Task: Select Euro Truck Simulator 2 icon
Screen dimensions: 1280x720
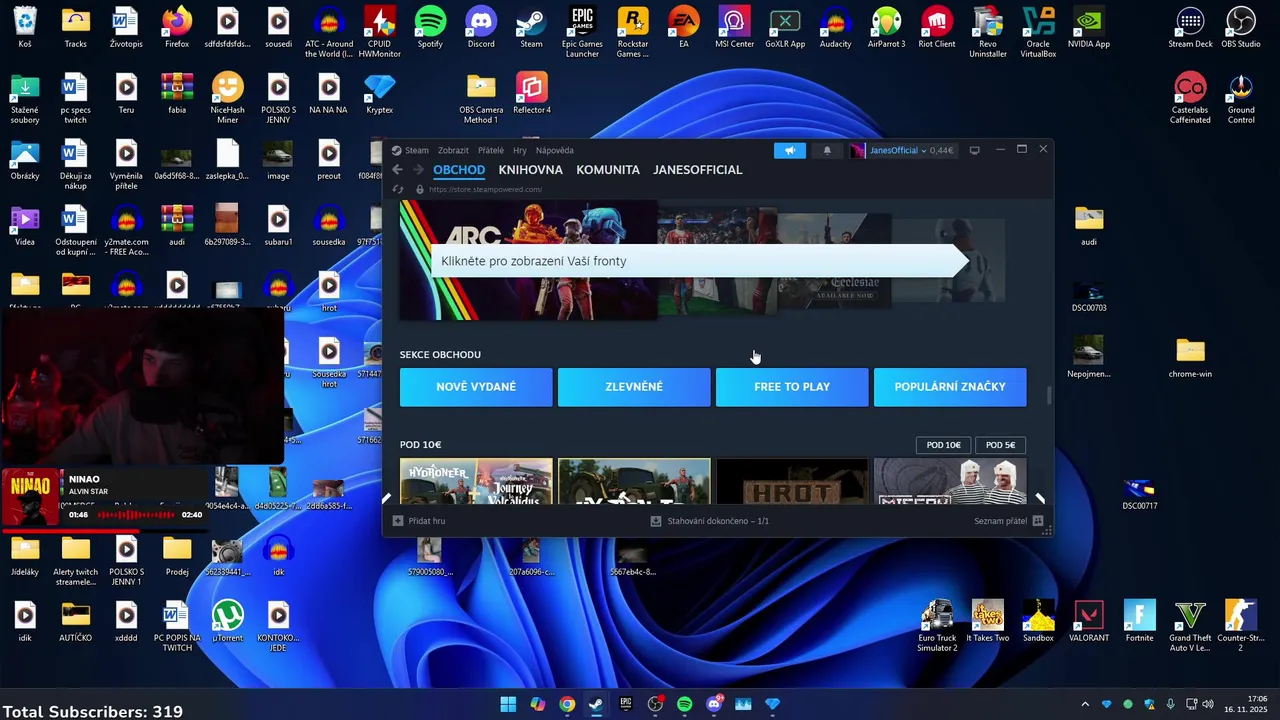Action: [x=937, y=626]
